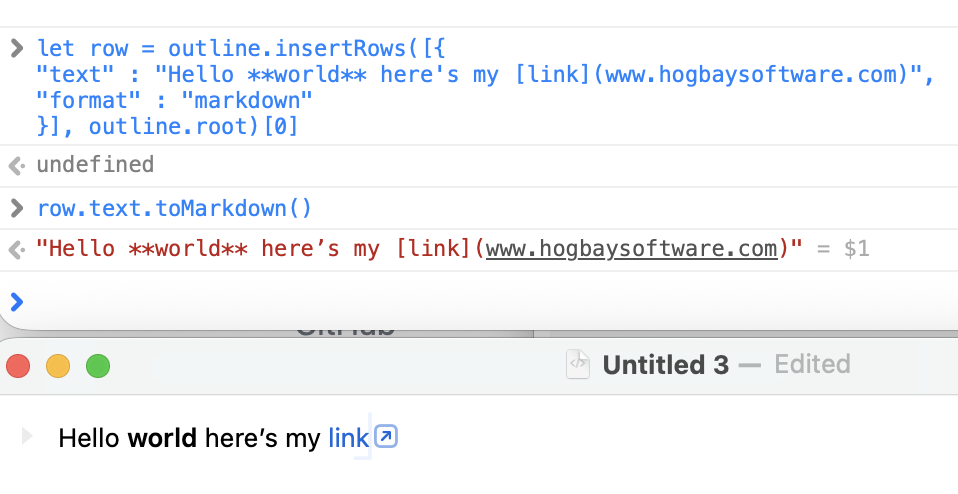Image resolution: width=958 pixels, height=494 pixels.
Task: Click the "$1" result variable reference
Action: pyautogui.click(x=856, y=249)
